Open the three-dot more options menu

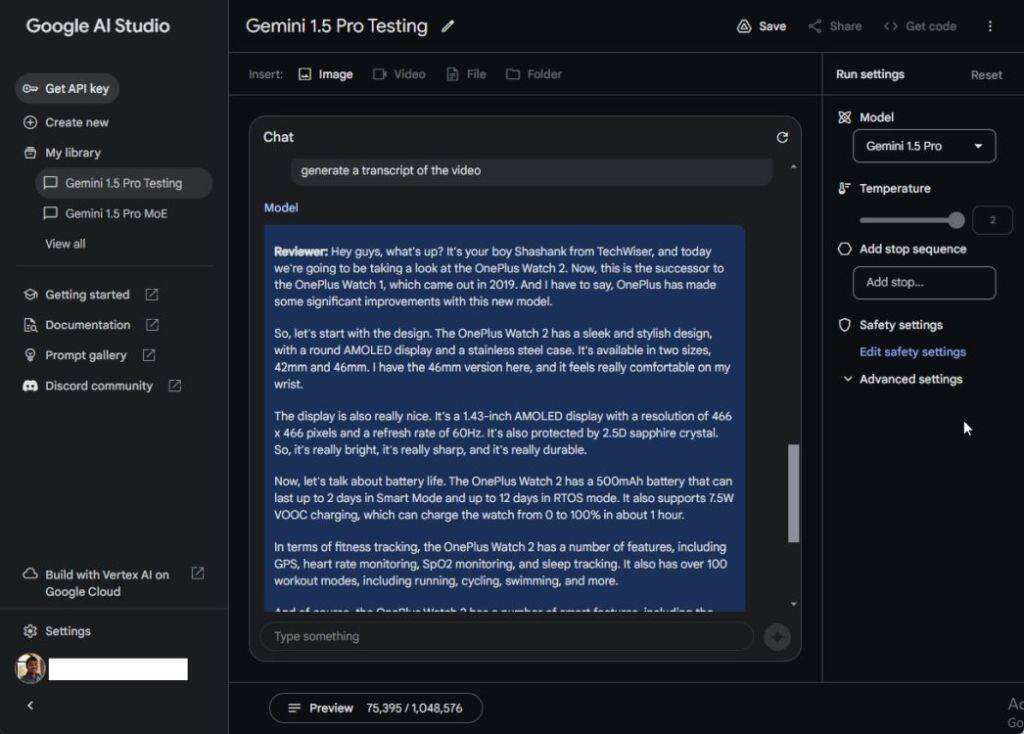click(990, 27)
